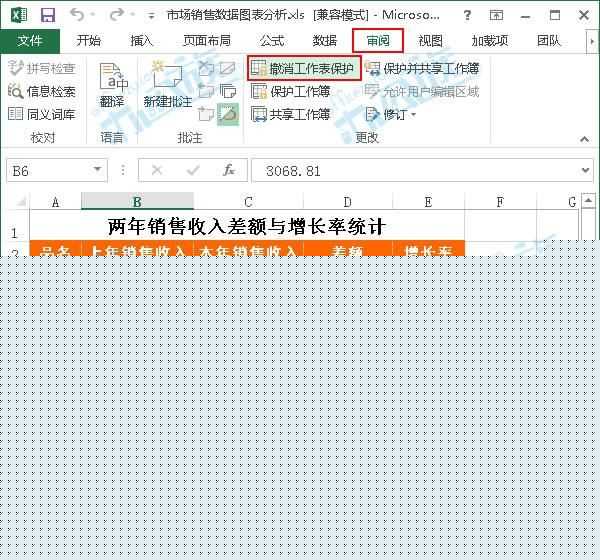Click the show/hide comment icon

tap(228, 68)
